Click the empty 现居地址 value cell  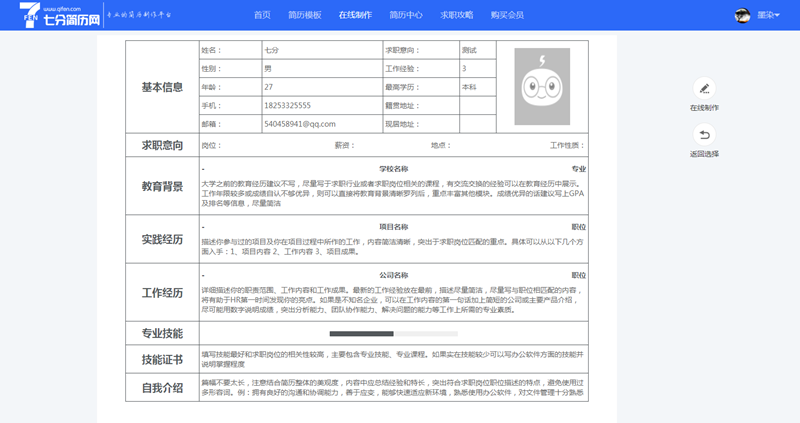pos(478,124)
